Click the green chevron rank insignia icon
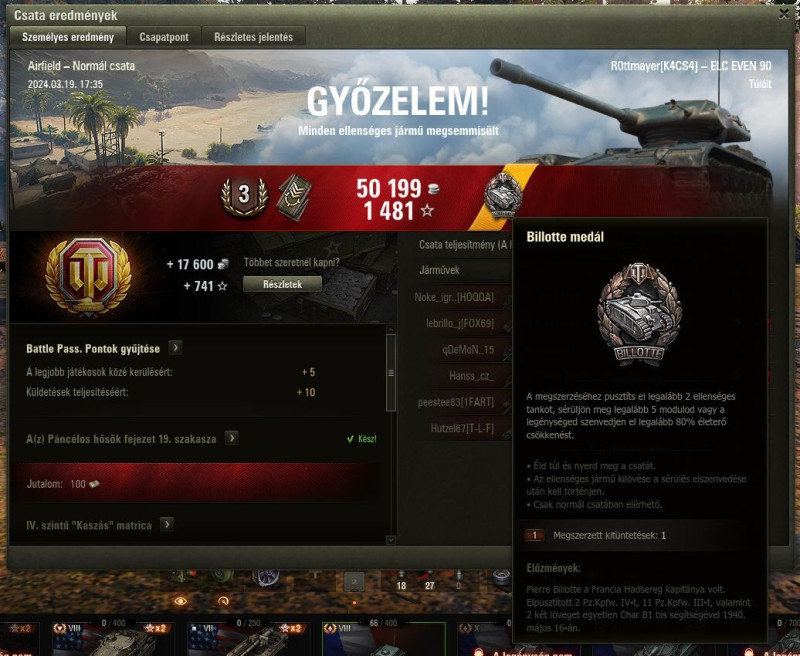The image size is (800, 656). click(x=294, y=197)
